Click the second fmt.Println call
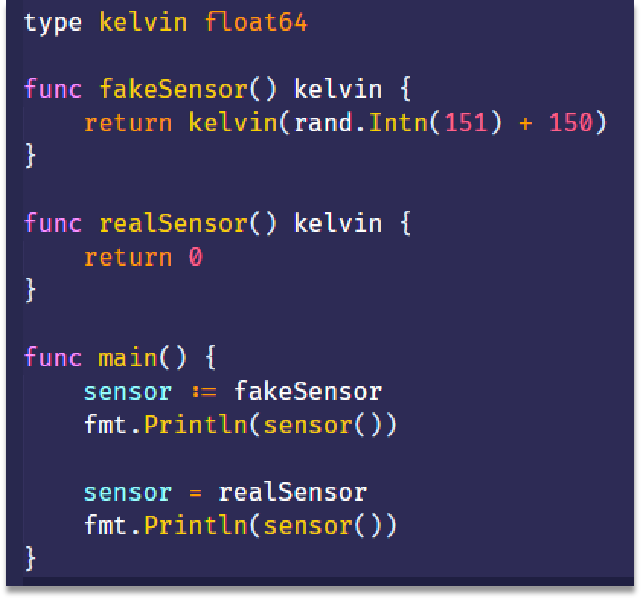Image resolution: width=642 pixels, height=600 pixels. pos(240,525)
